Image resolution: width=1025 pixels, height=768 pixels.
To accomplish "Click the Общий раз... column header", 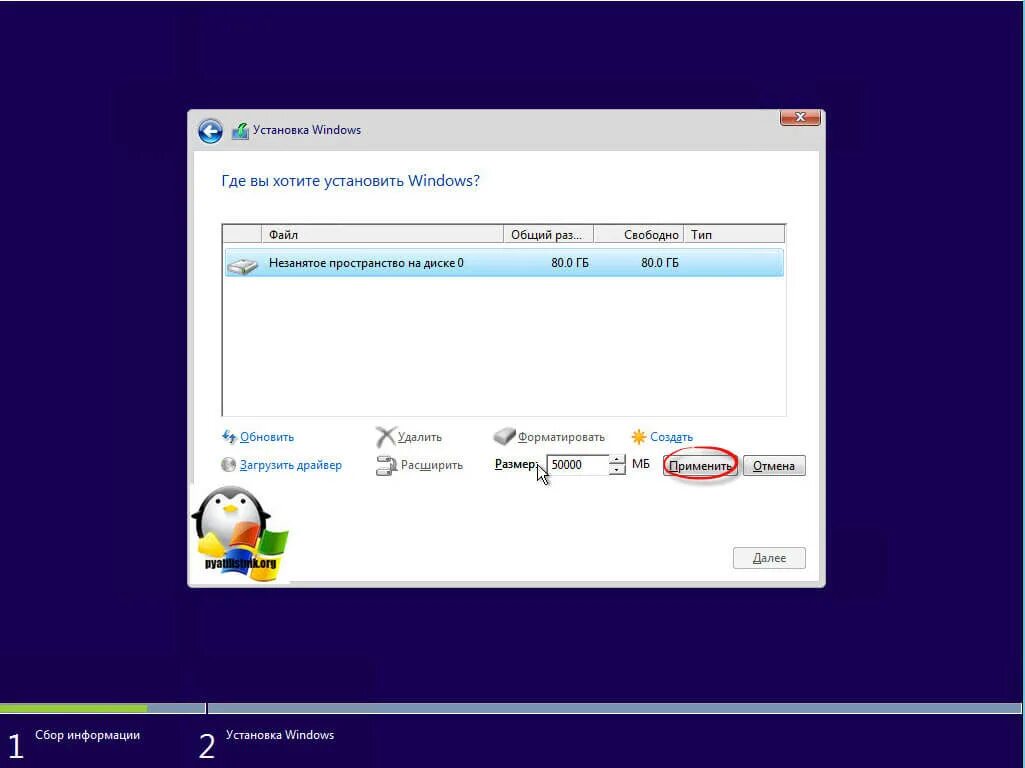I will (548, 235).
